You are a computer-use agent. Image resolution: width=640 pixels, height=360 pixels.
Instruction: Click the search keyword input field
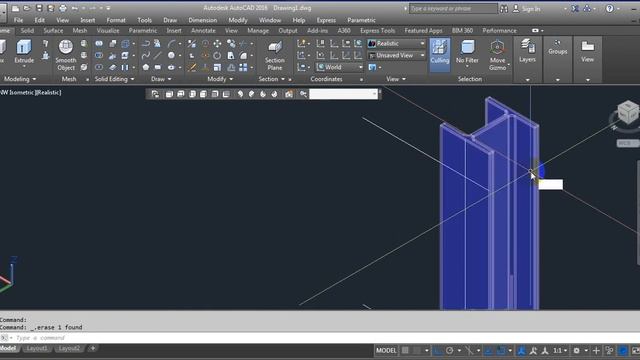[453, 9]
